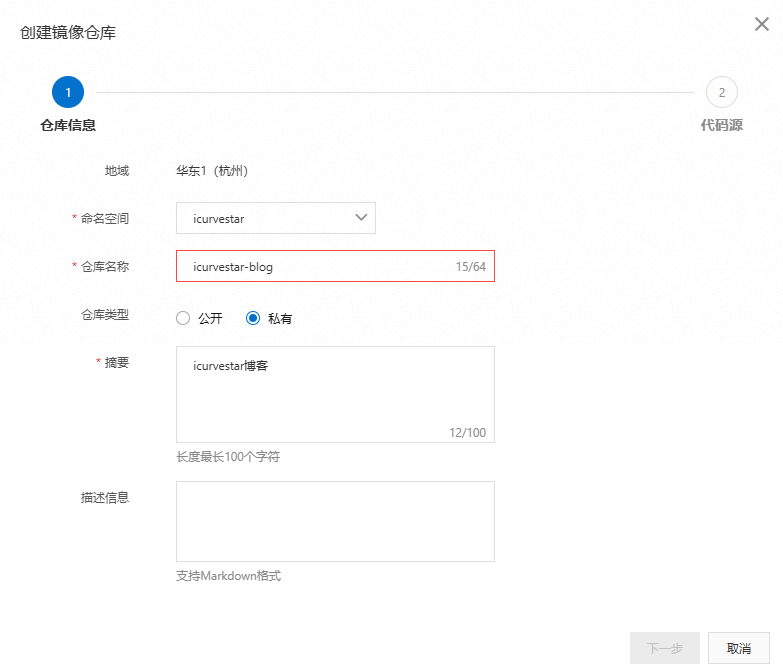Click into the 描述信息 text area
The image size is (783, 670).
[335, 521]
